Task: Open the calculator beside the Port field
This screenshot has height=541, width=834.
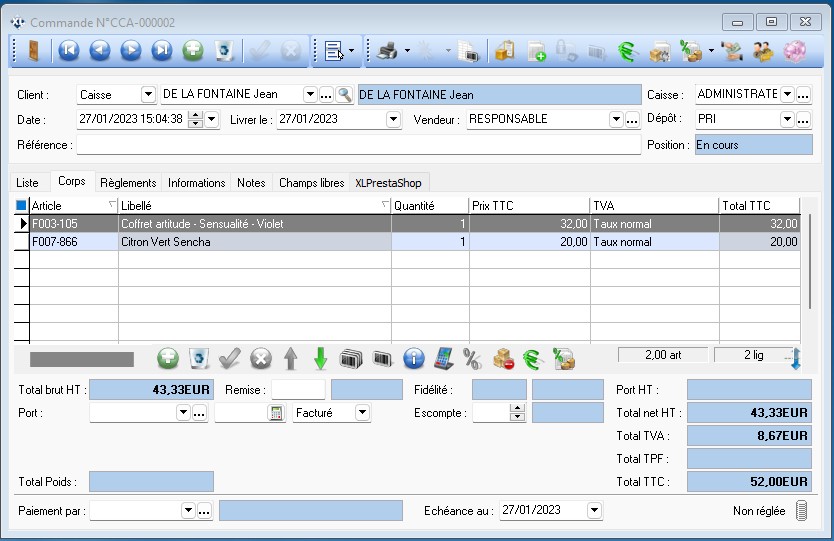Action: click(276, 413)
